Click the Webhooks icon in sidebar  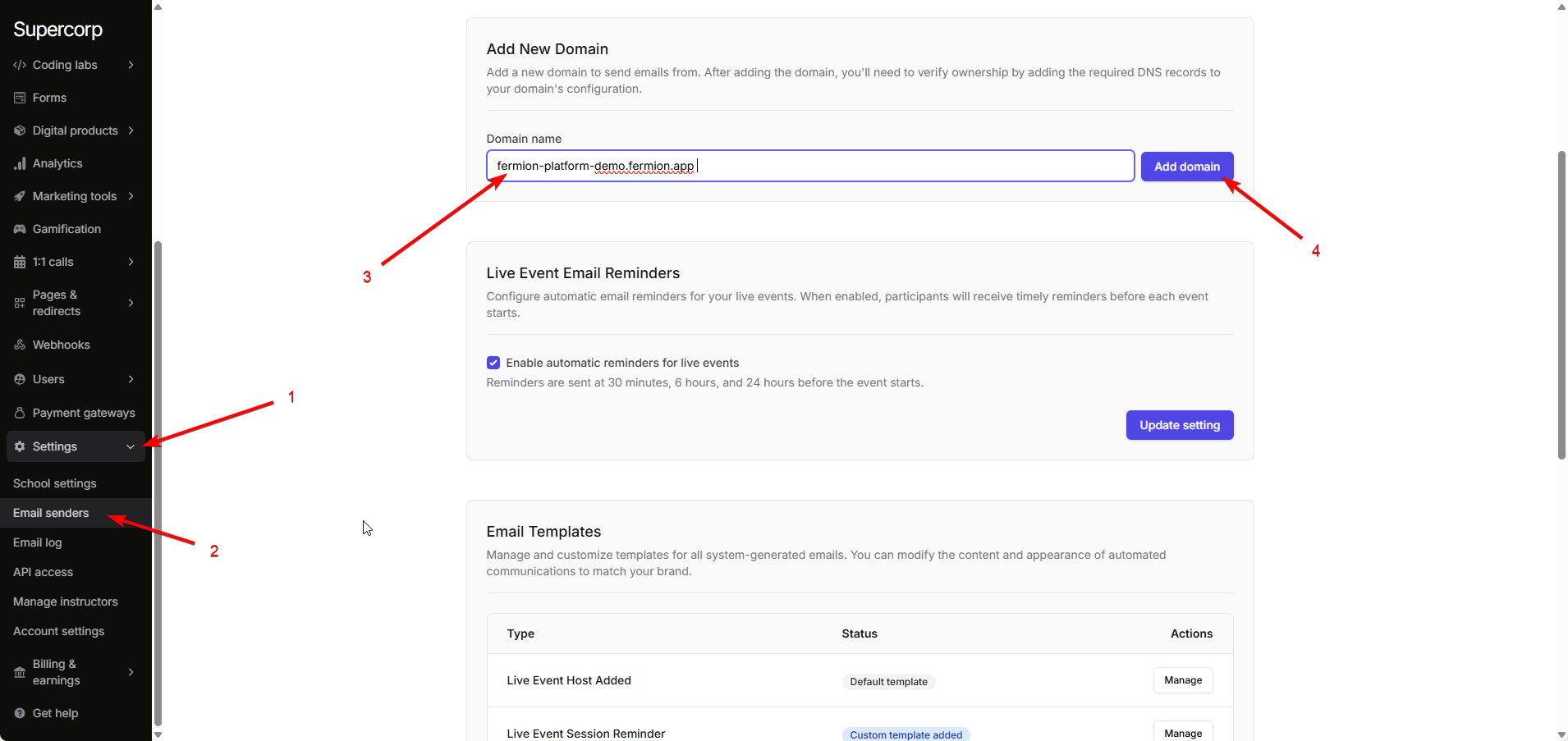20,345
